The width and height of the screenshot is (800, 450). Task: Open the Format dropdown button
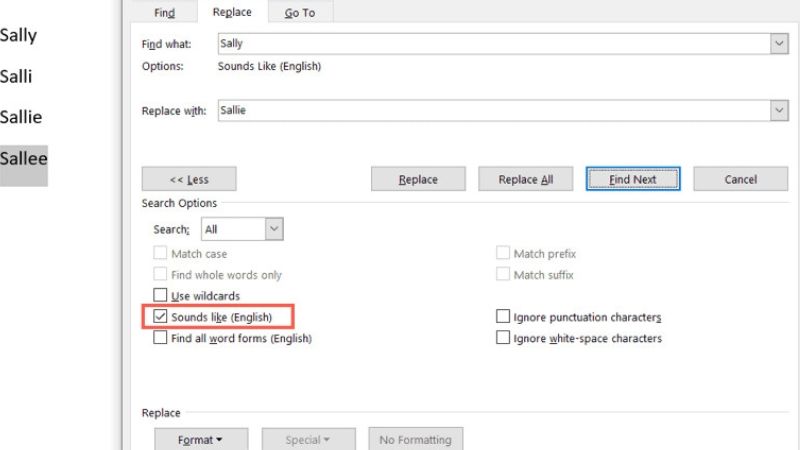pos(201,439)
